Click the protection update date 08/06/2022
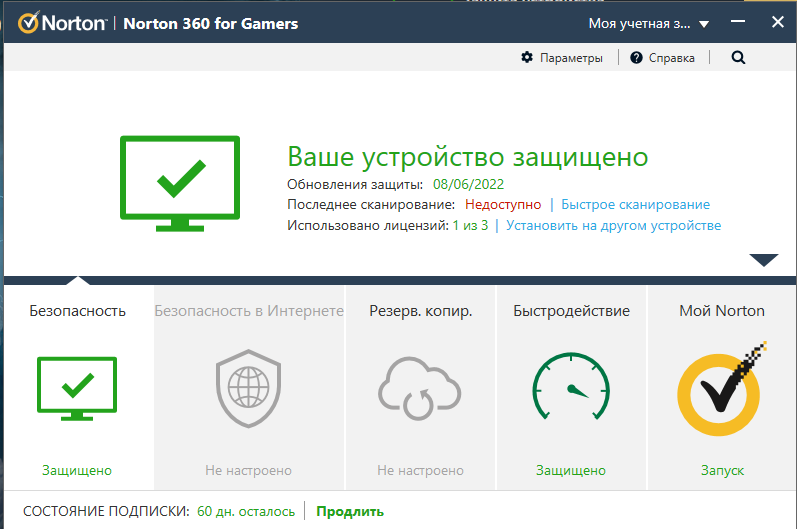This screenshot has width=797, height=529. click(468, 184)
